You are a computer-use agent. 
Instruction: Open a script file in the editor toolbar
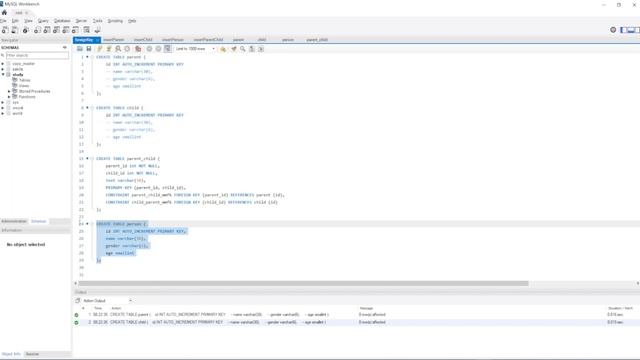pos(80,49)
